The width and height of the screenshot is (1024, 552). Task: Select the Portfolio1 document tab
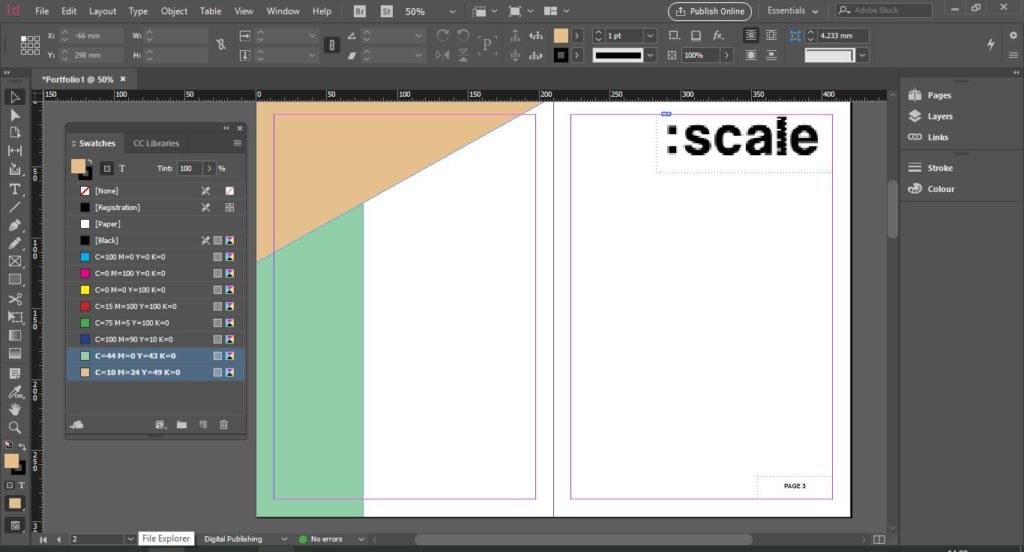(77, 79)
